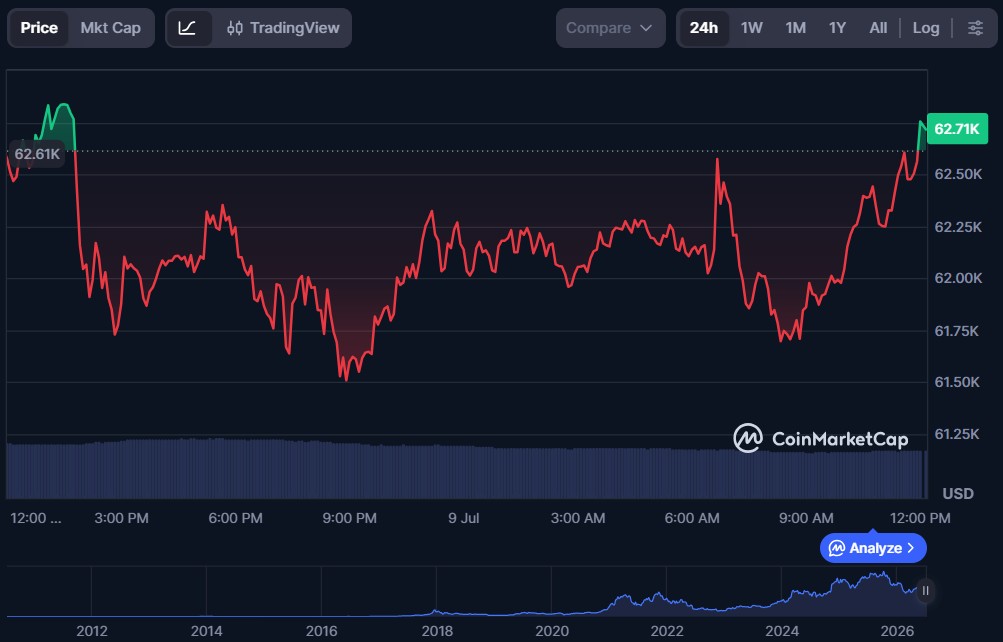Click the 61.75K axis label
Viewport: 1003px width, 642px height.
coord(956,331)
